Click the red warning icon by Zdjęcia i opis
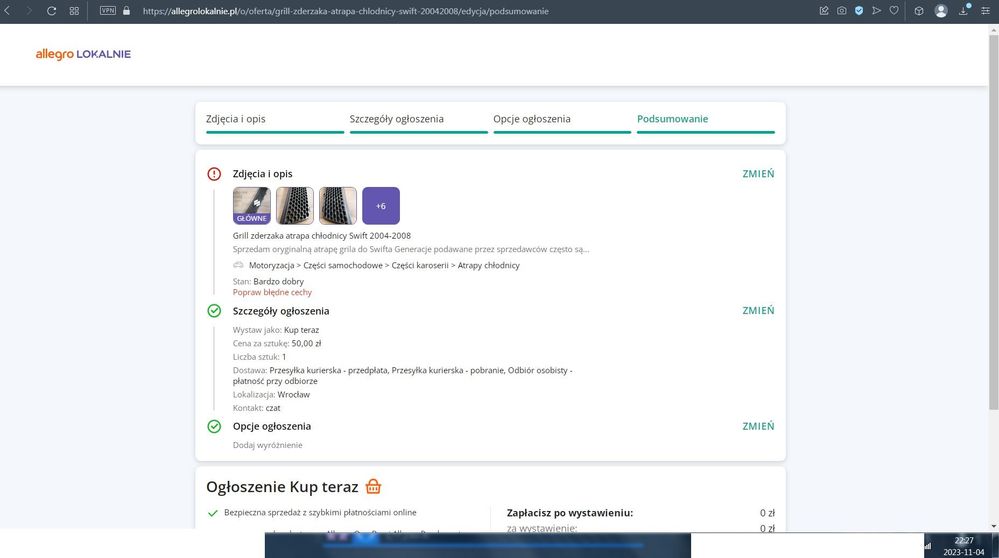This screenshot has width=999, height=558. [214, 173]
